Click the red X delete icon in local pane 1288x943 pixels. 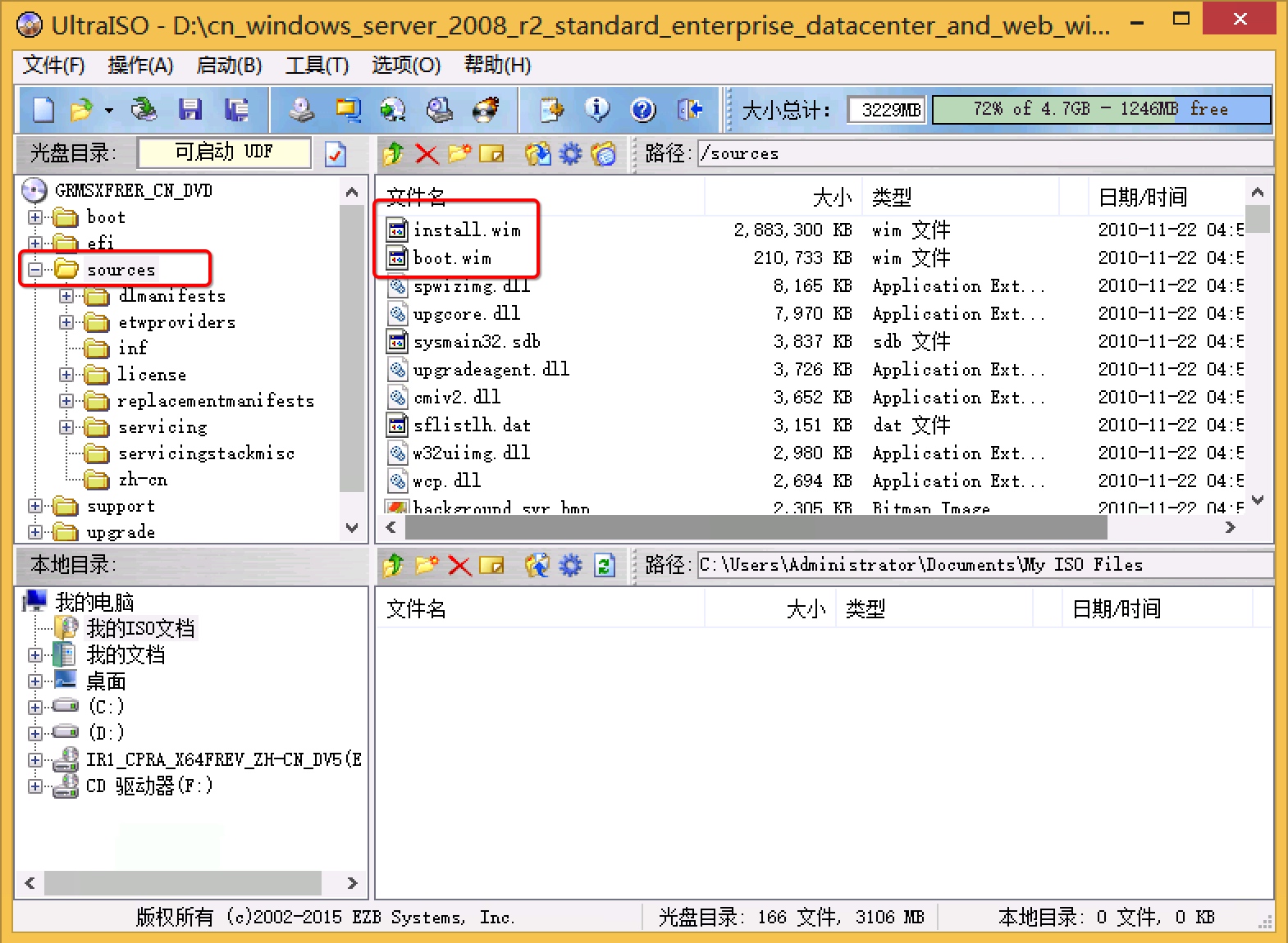[x=459, y=565]
